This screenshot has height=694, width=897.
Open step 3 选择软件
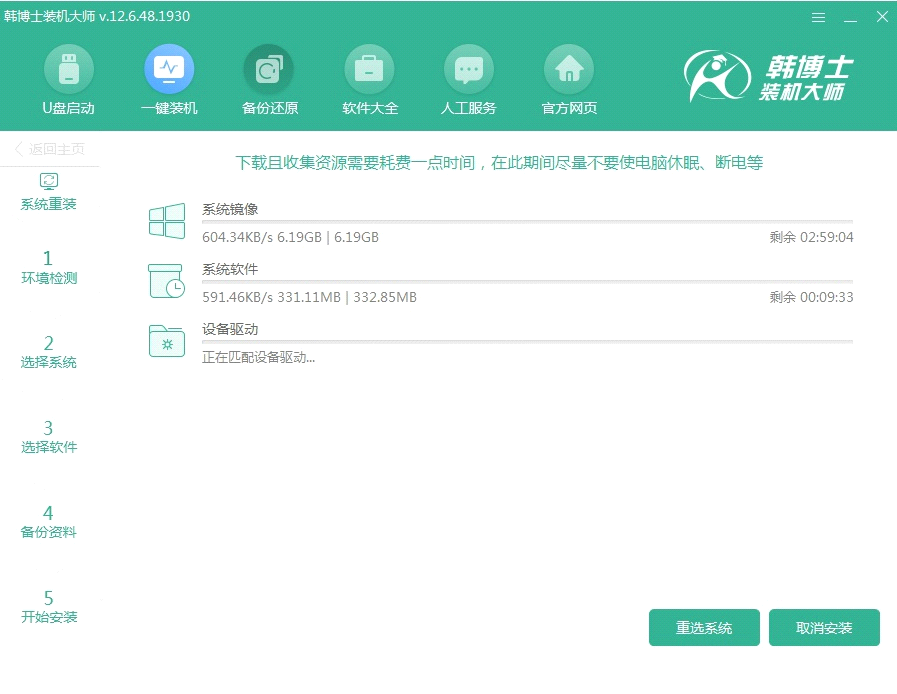[48, 437]
